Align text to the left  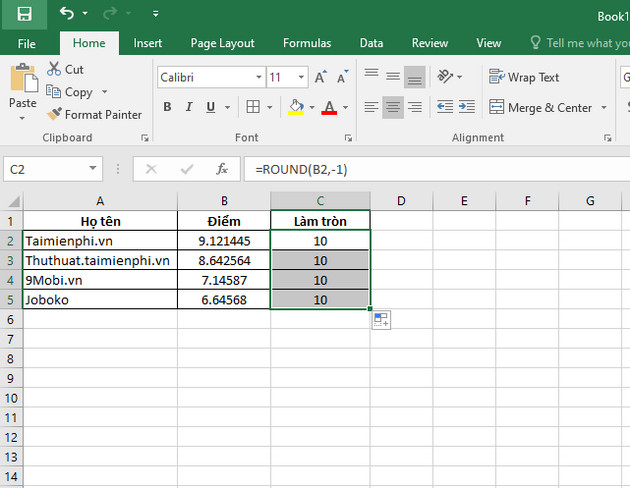click(x=371, y=107)
